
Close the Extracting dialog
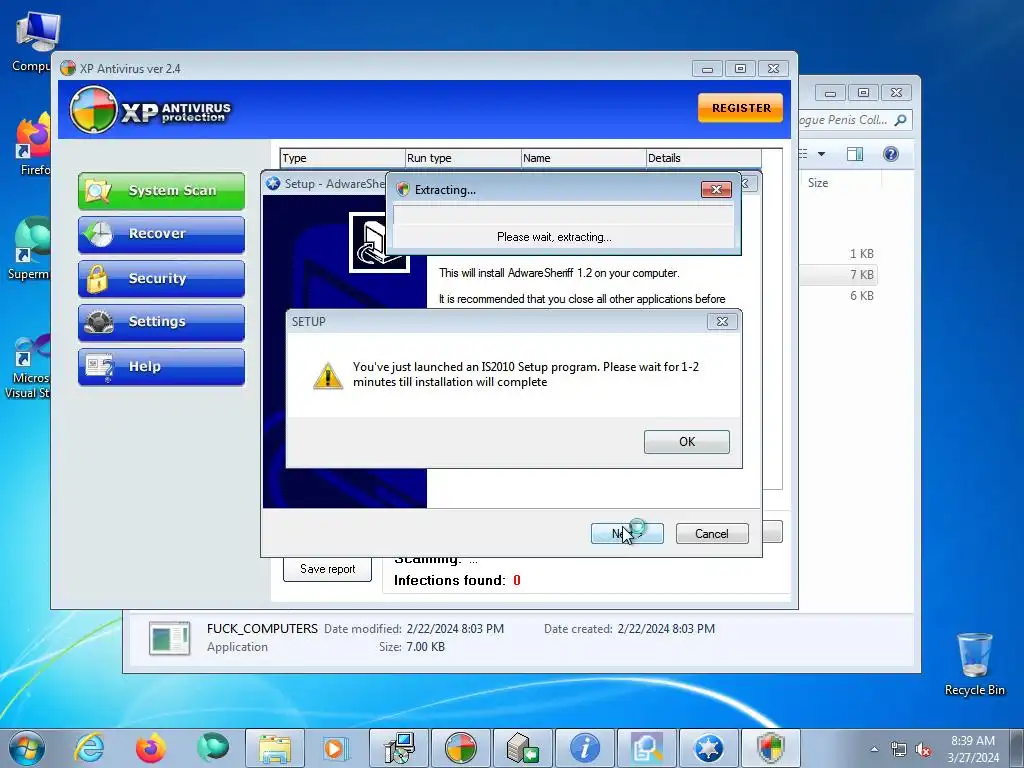[x=716, y=189]
